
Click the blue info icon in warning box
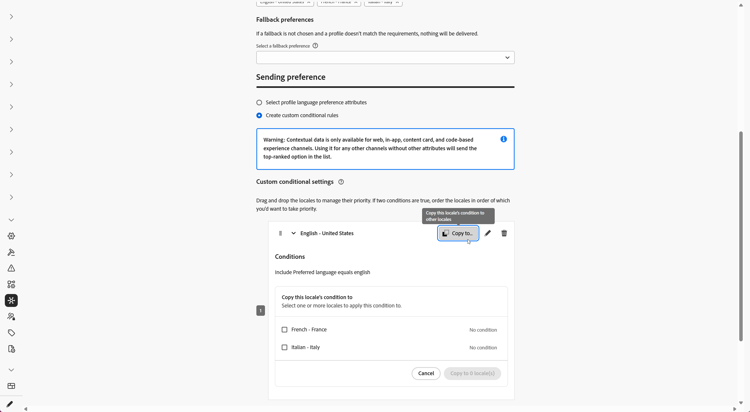tap(504, 139)
